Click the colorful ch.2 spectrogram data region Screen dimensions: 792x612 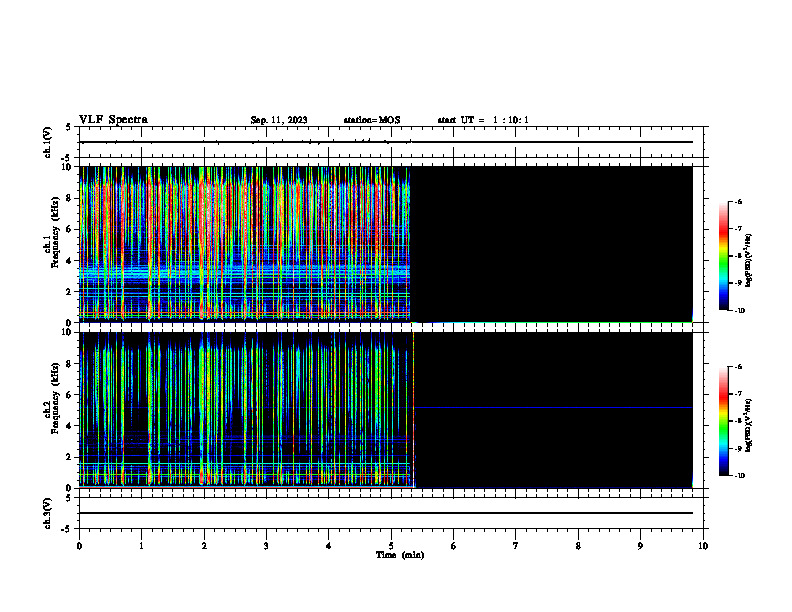coord(246,410)
